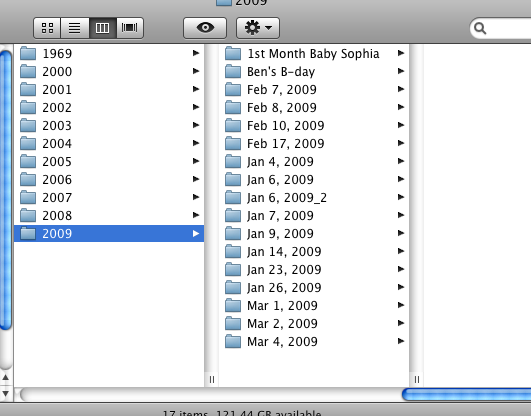Expand the 2004 folder arrow
This screenshot has height=416, width=531.
(x=195, y=143)
